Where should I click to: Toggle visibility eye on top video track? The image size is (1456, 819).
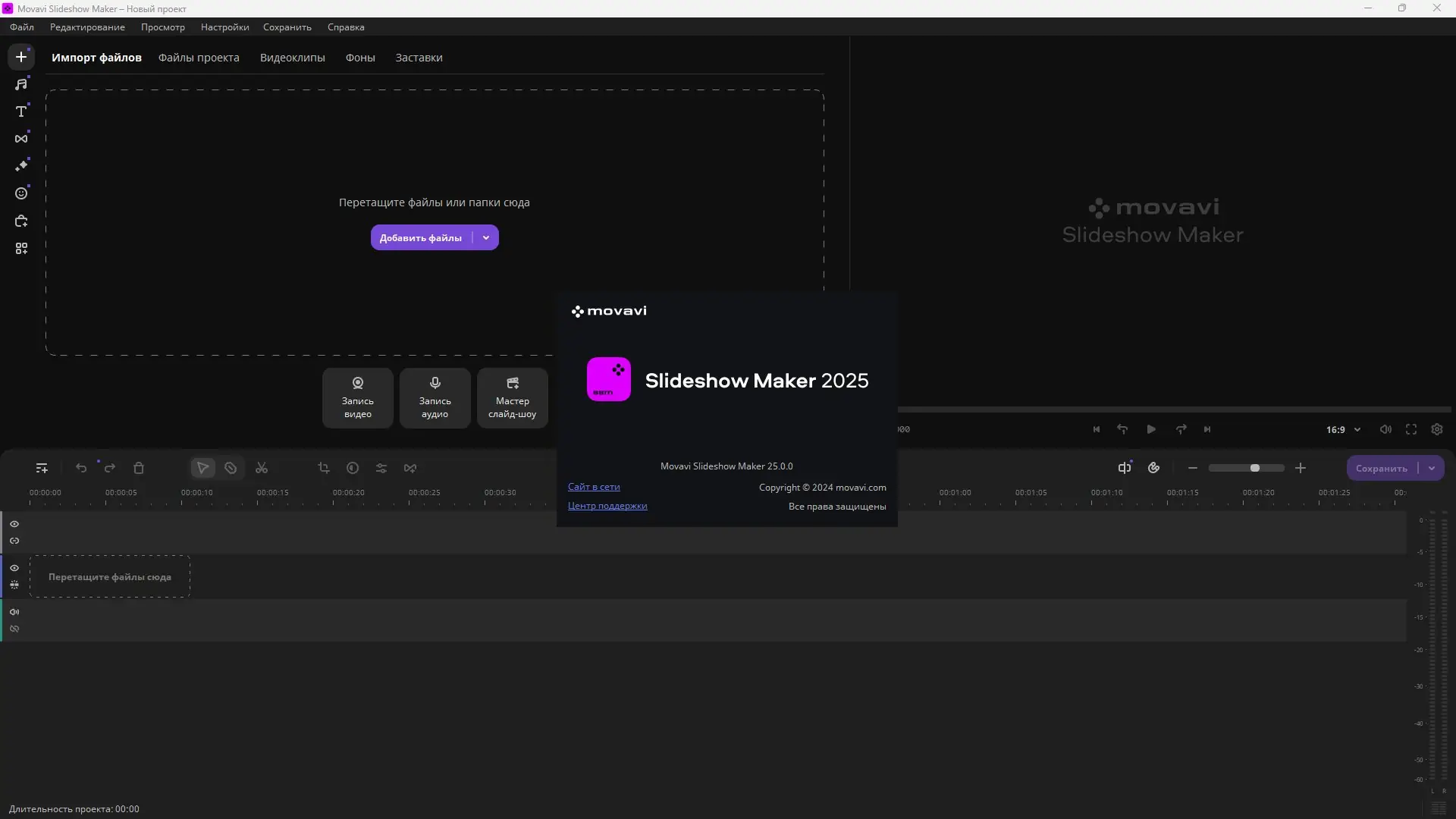pos(14,524)
